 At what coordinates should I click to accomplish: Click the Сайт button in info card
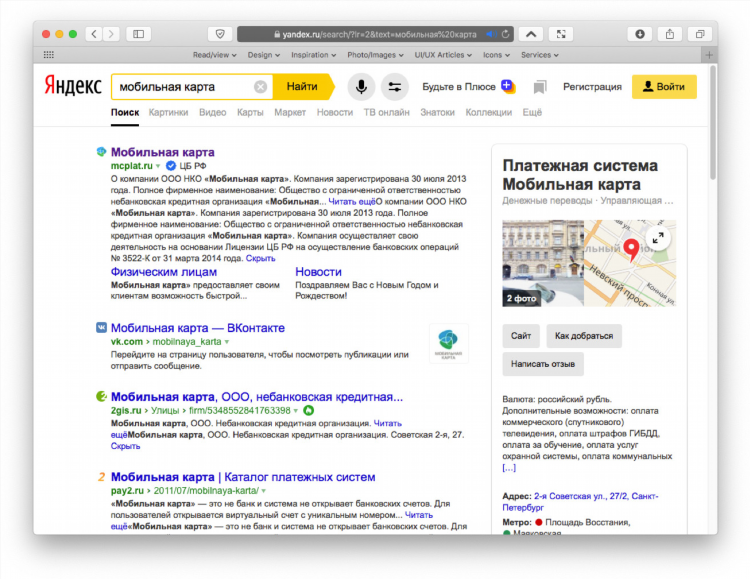click(521, 336)
